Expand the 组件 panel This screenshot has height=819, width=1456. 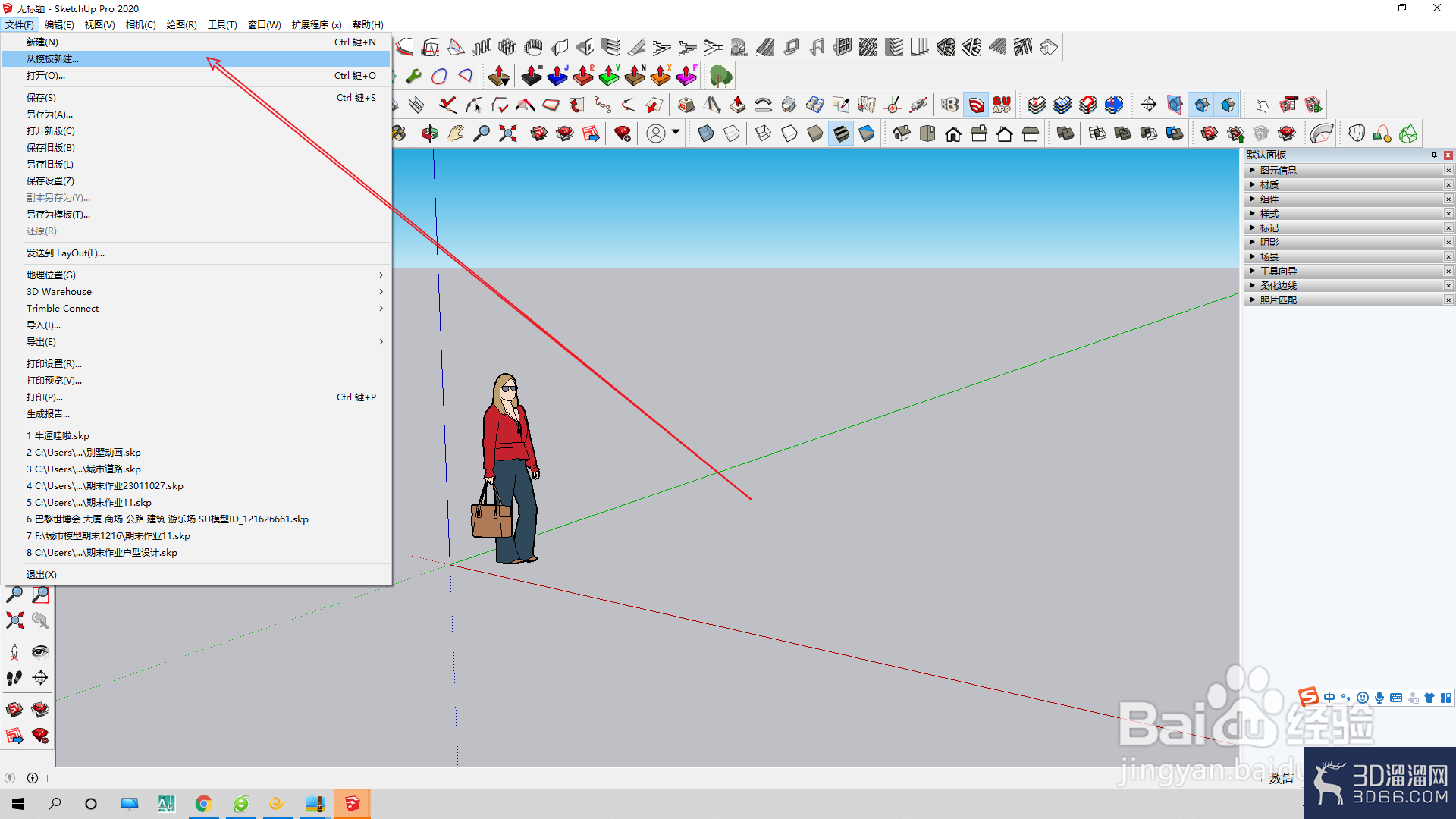tap(1269, 199)
